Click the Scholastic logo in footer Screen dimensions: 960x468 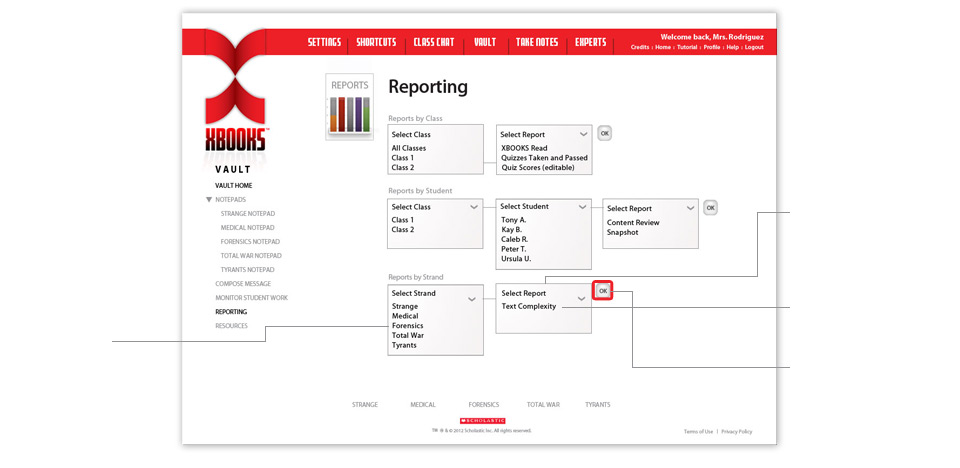point(482,421)
